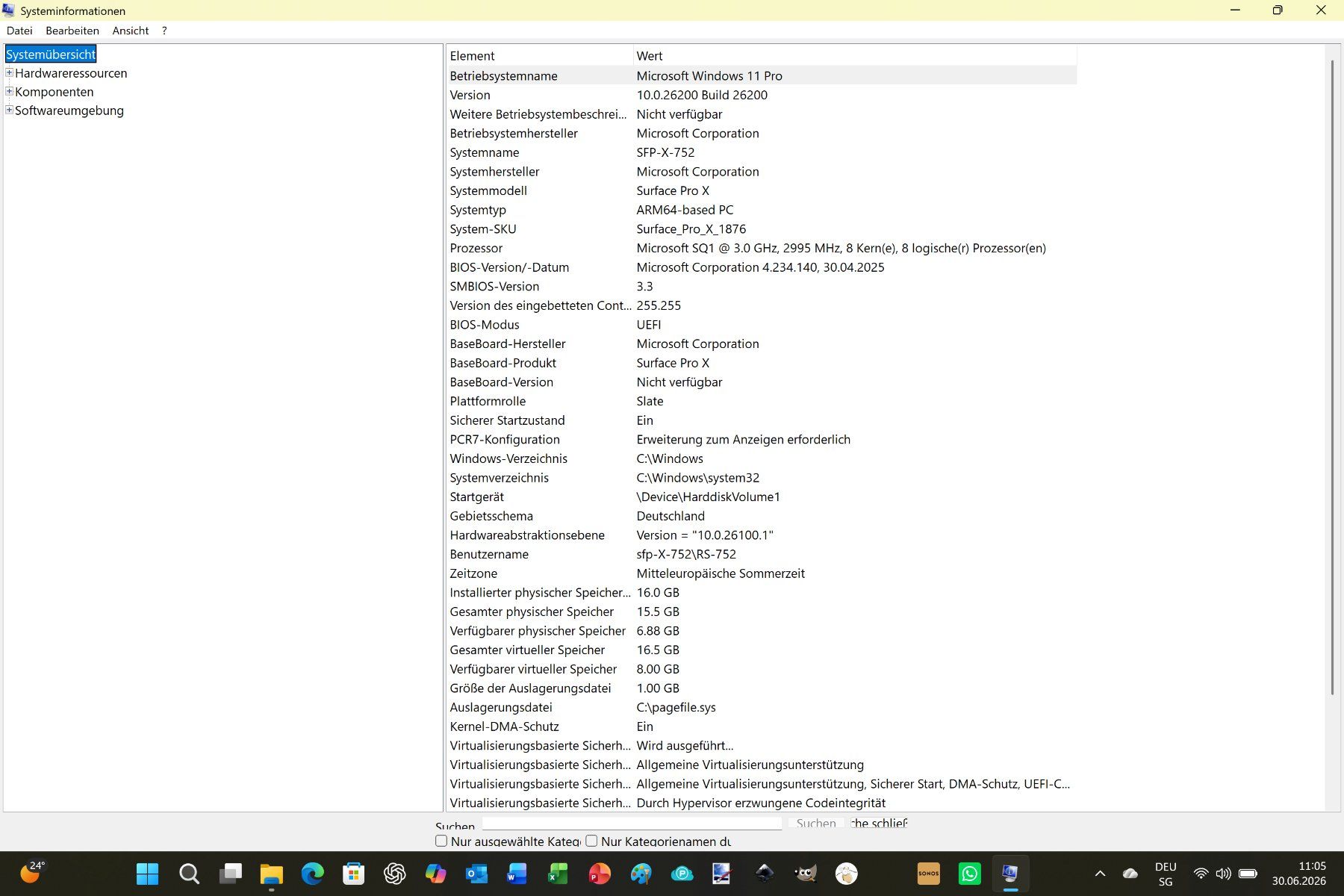This screenshot has width=1344, height=896.
Task: Open WhatsApp from the taskbar
Action: tap(970, 874)
